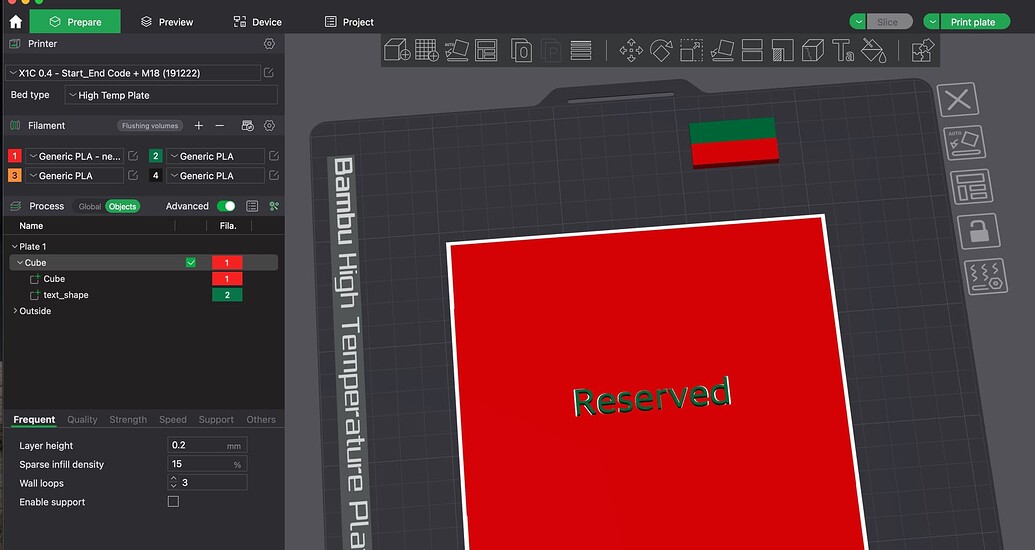Screen dimensions: 1035x550
Task: Expand the Outside tree group
Action: 15,310
